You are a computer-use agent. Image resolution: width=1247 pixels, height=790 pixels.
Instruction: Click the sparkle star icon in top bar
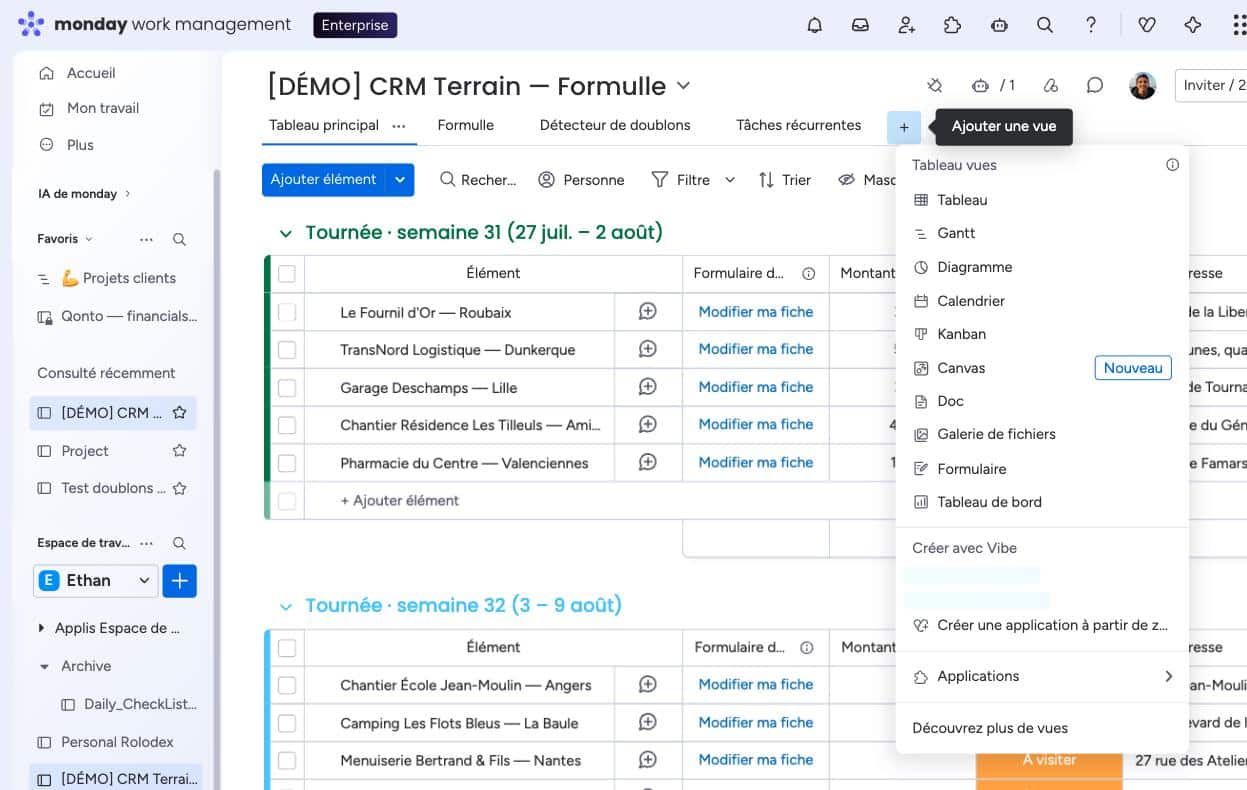1193,25
